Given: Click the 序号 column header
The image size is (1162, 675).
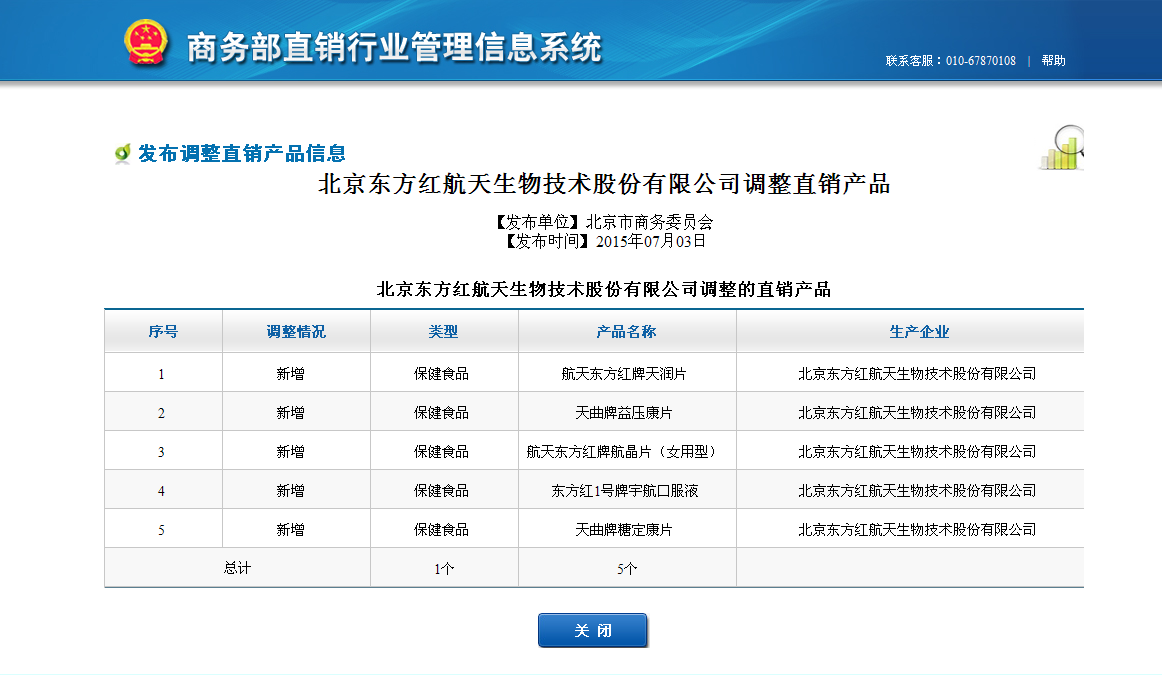Looking at the screenshot, I should pos(163,332).
